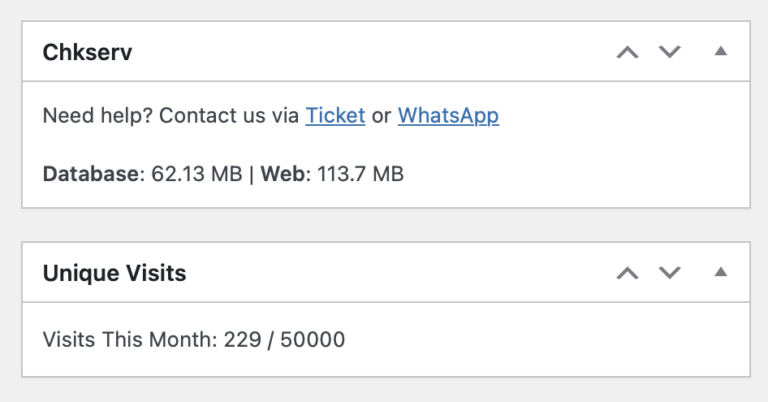The height and width of the screenshot is (402, 768).
Task: Click the 113.7 MB web size value
Action: (x=361, y=174)
